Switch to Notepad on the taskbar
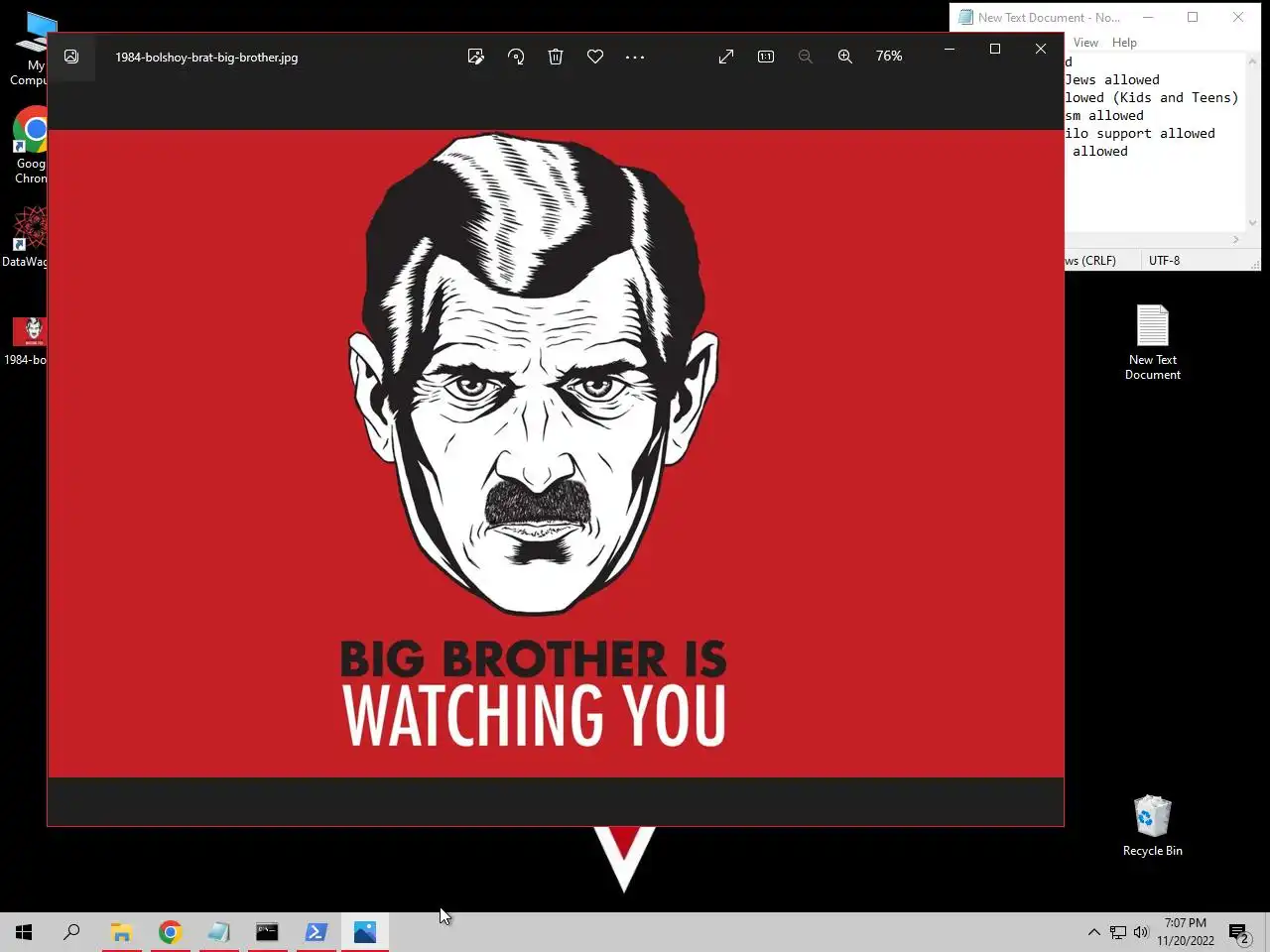Screen dimensions: 1270x952 pos(218,932)
